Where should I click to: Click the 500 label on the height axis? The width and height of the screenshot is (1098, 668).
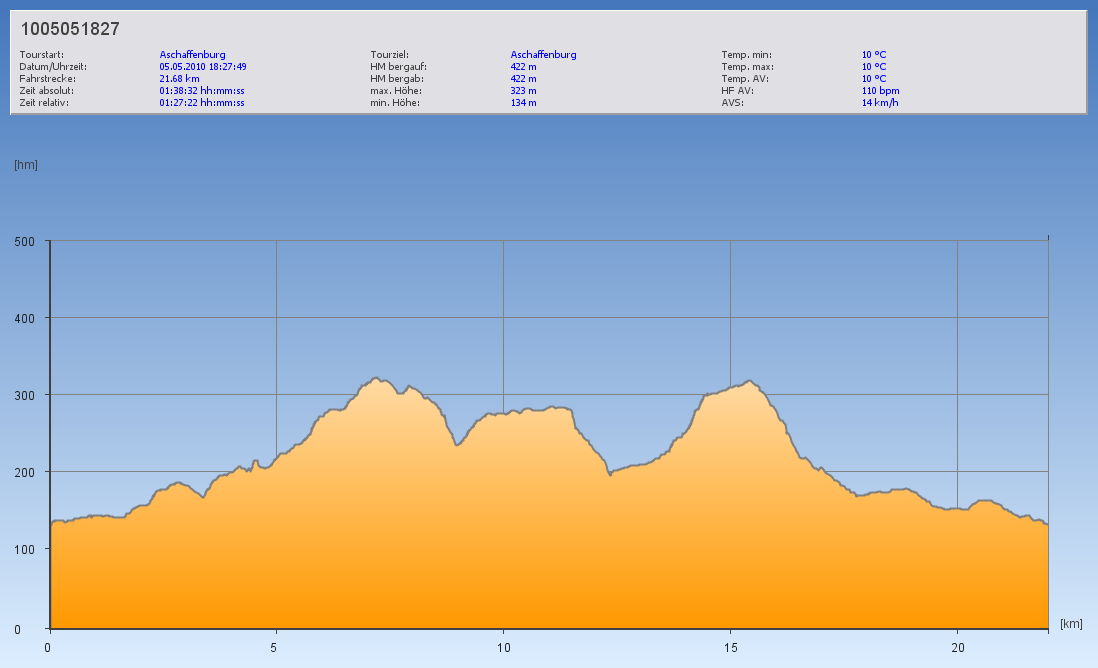coord(25,241)
